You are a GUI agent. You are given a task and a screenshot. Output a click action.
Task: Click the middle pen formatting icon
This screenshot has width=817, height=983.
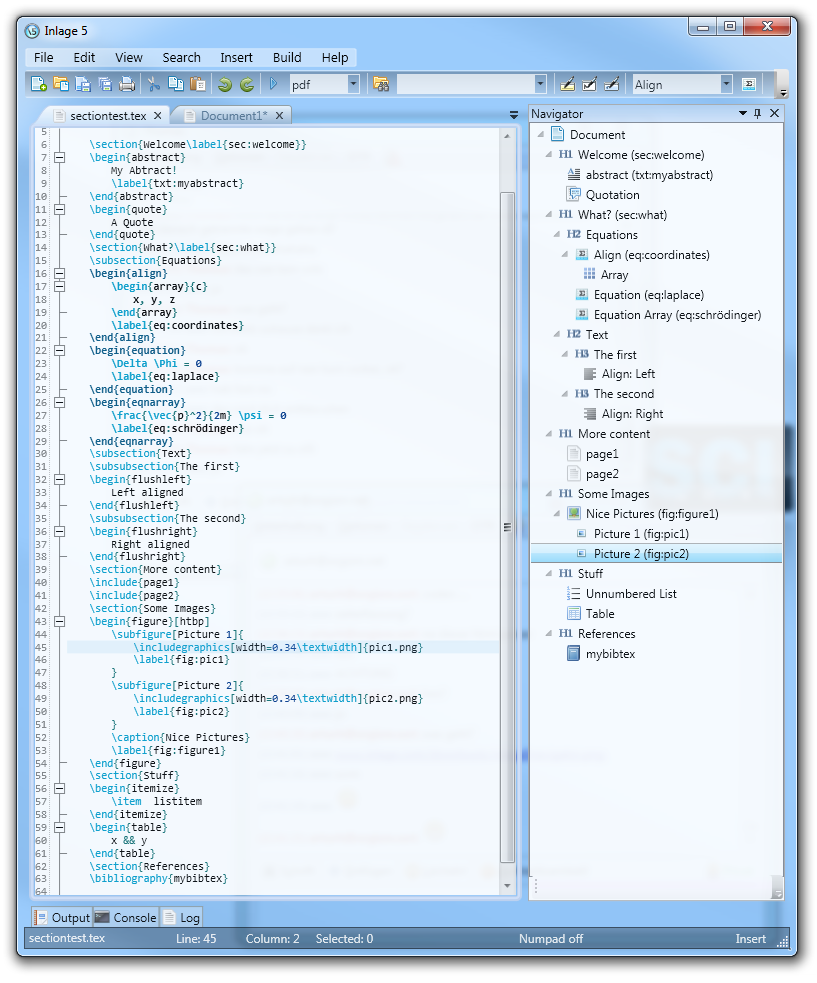click(589, 84)
